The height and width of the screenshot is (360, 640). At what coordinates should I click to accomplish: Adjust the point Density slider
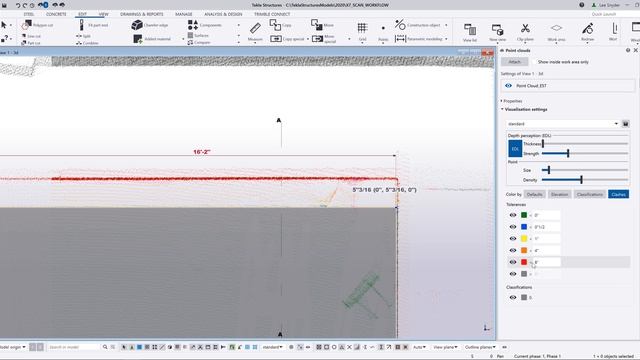(x=581, y=180)
